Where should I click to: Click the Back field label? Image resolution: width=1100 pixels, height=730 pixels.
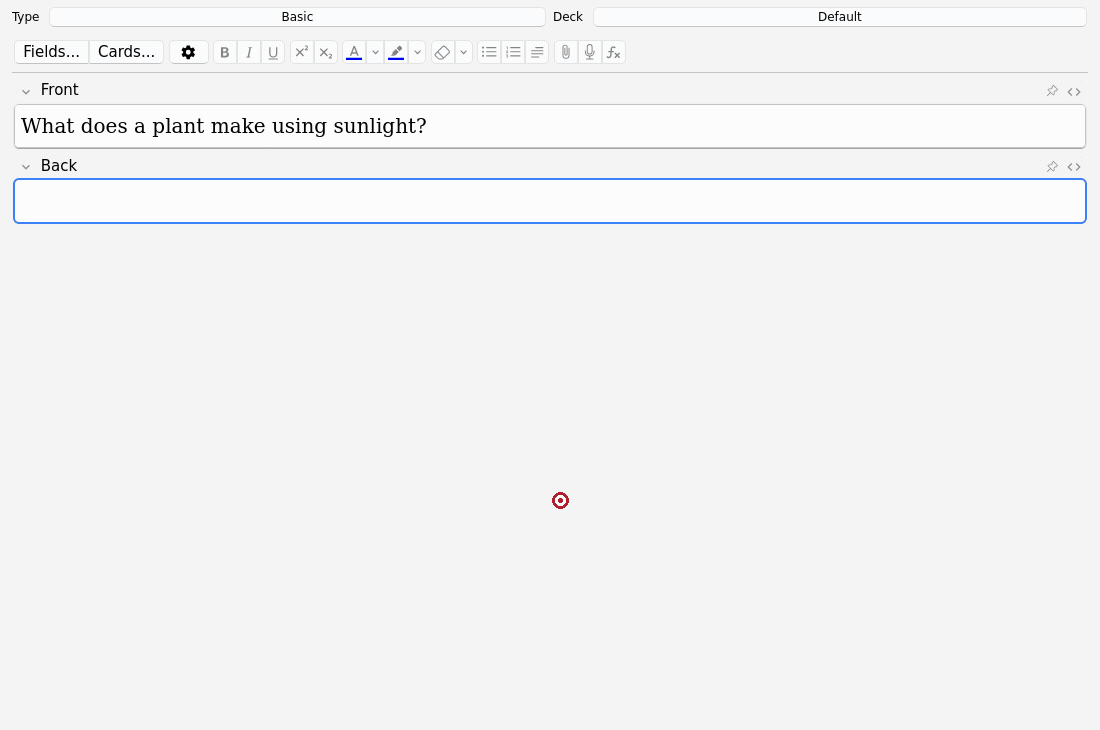point(59,165)
